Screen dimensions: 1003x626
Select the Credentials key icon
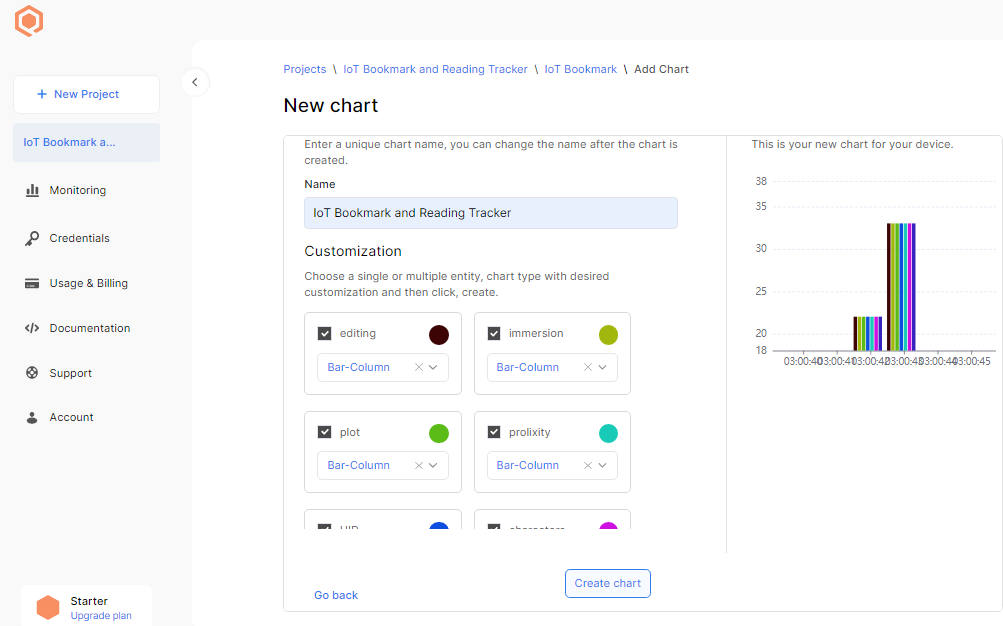click(33, 238)
